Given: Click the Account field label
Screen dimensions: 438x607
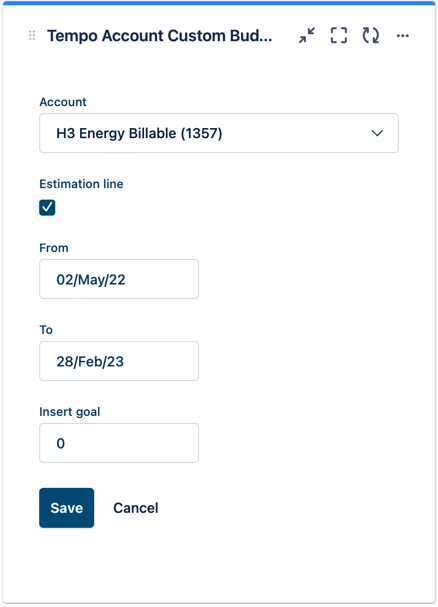Looking at the screenshot, I should (x=63, y=102).
